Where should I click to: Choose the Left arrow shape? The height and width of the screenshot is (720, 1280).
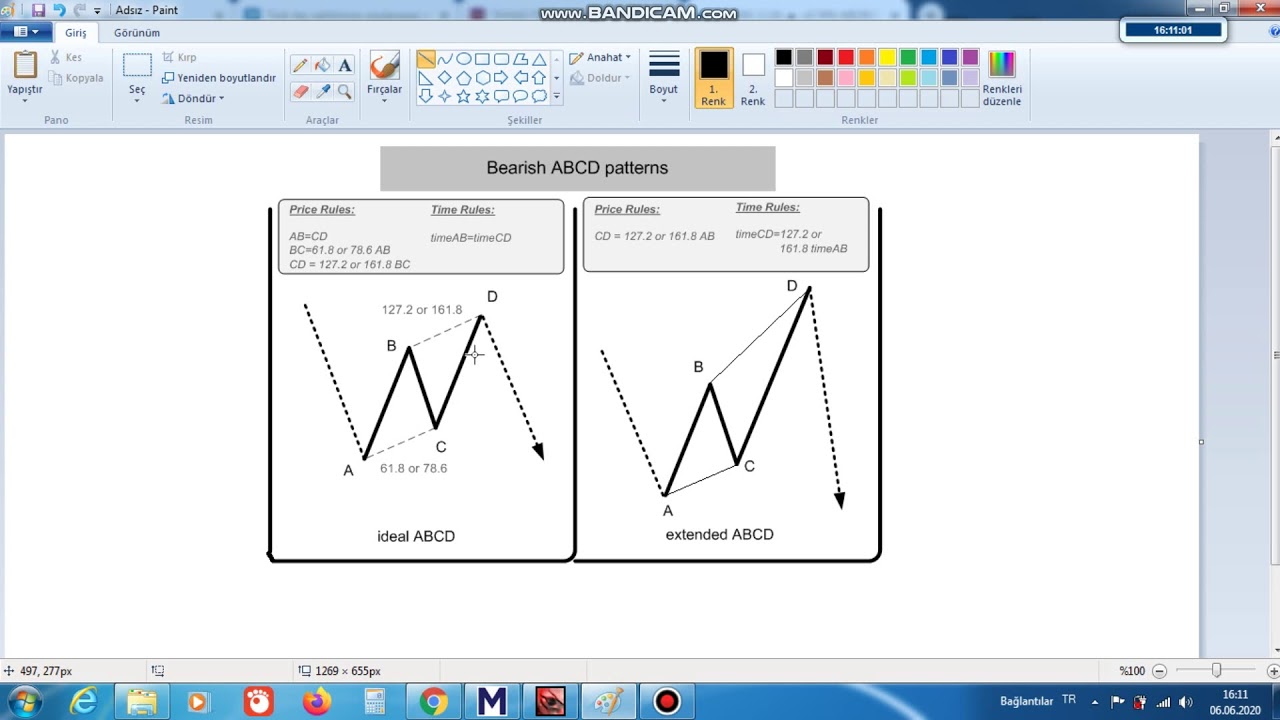[x=520, y=78]
